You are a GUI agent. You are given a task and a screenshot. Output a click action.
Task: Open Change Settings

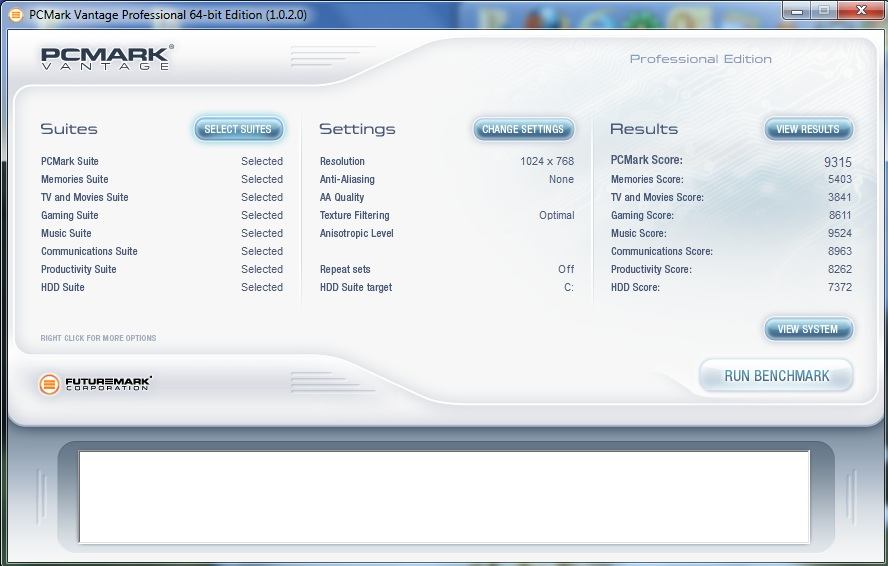523,129
